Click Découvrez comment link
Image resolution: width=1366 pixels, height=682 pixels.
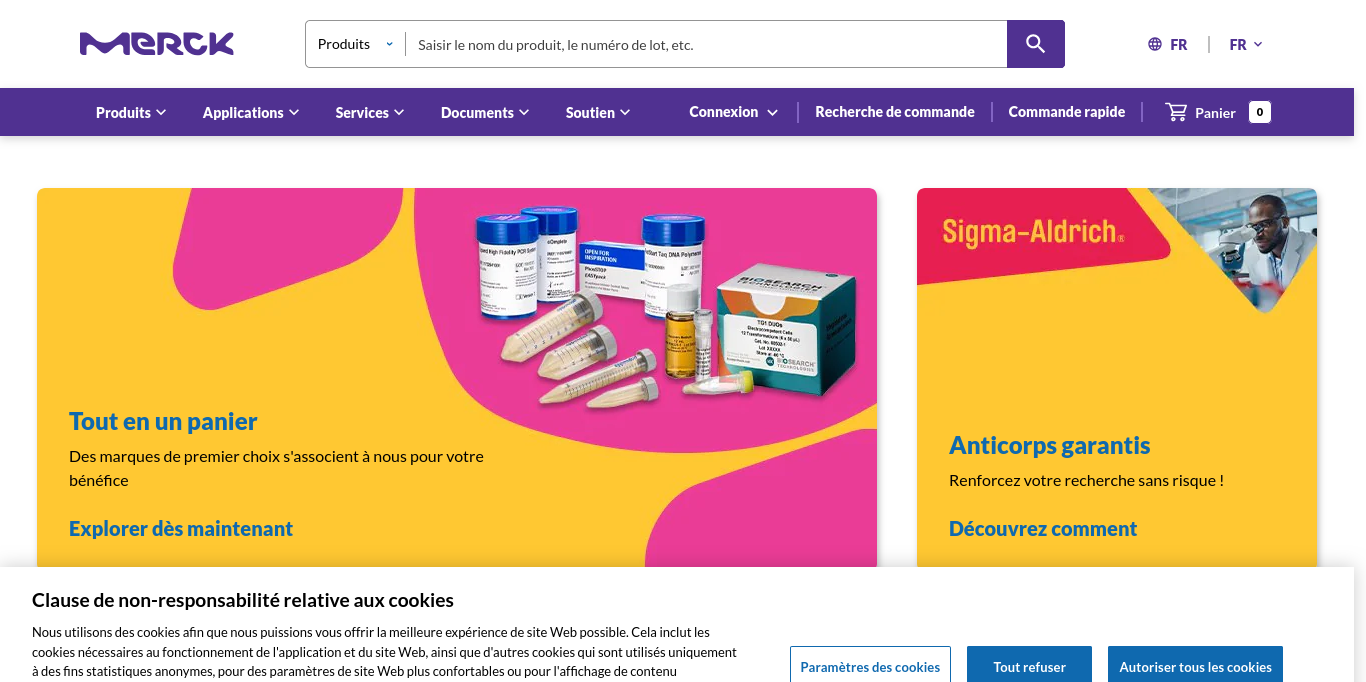[1043, 528]
